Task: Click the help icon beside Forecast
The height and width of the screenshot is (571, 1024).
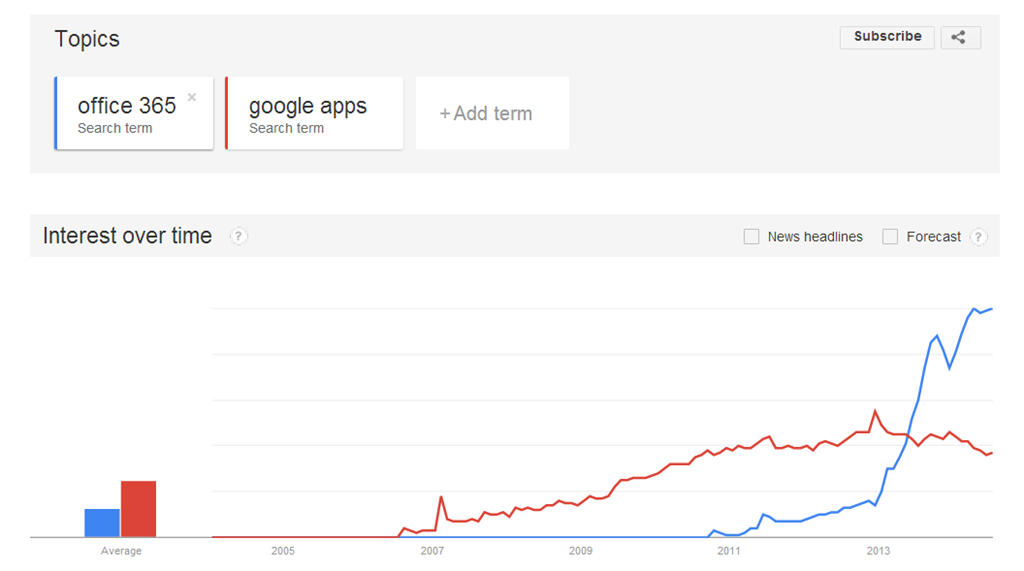Action: (979, 237)
